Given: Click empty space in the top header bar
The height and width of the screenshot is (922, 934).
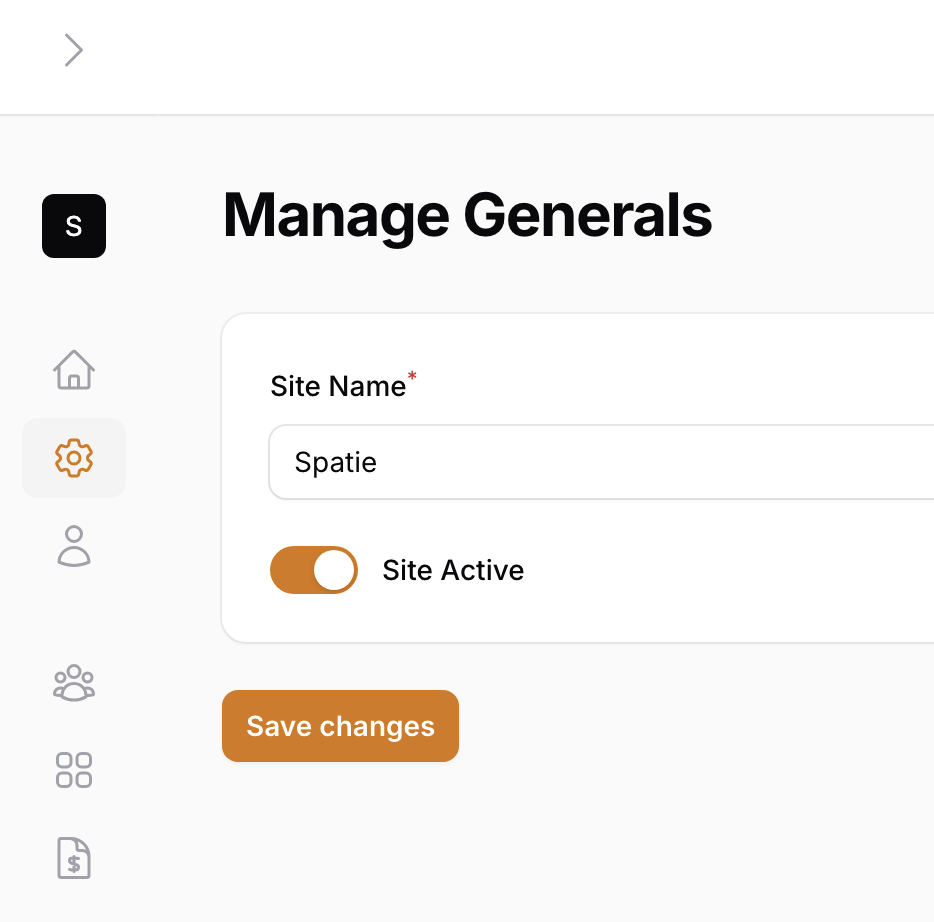Looking at the screenshot, I should click(x=506, y=57).
